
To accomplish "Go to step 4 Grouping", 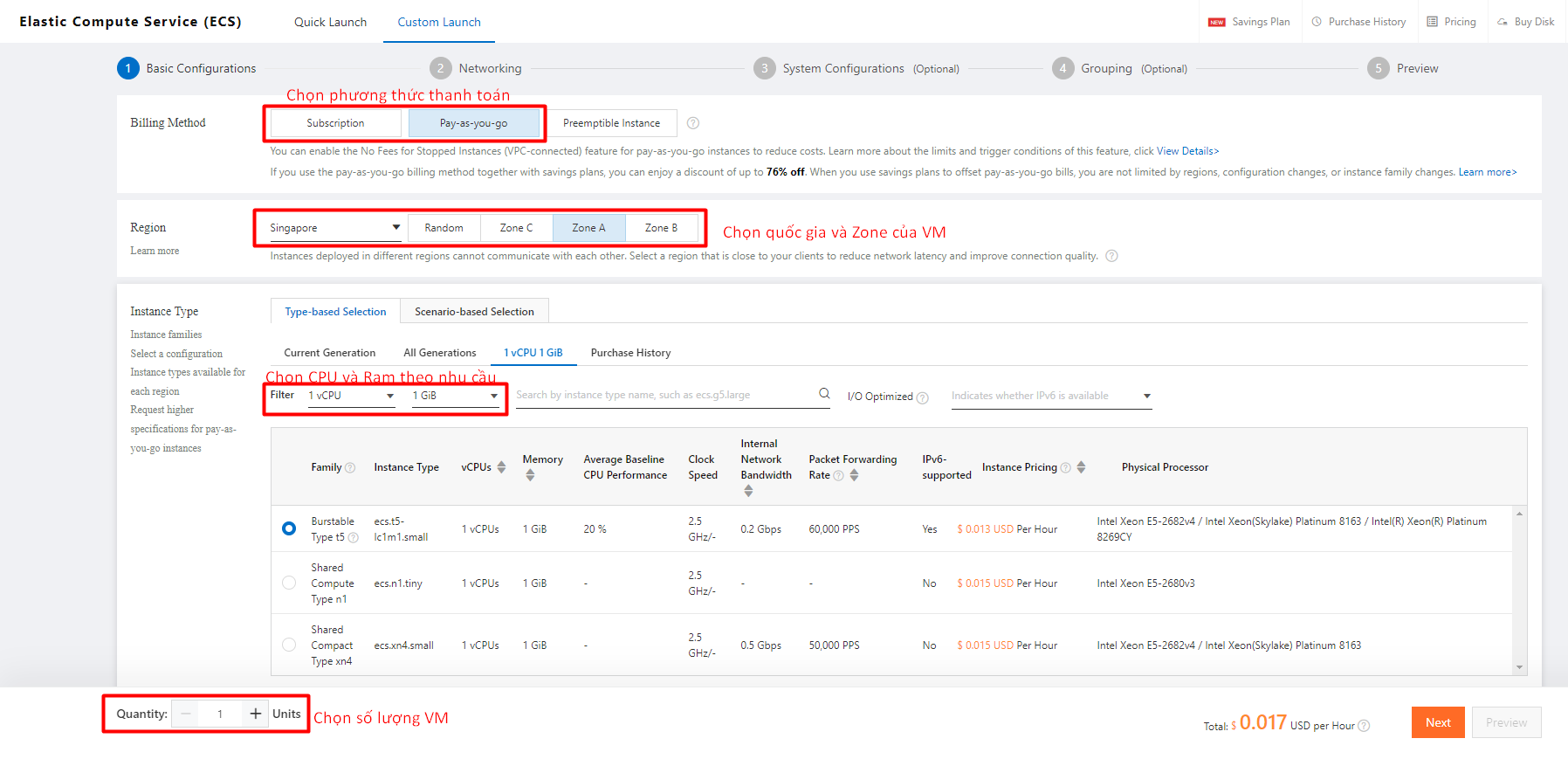I will pos(1119,68).
